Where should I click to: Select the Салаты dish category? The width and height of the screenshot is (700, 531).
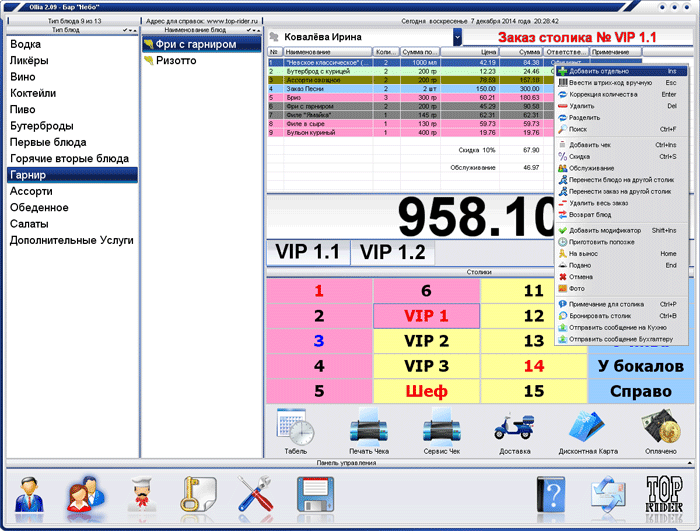tap(30, 223)
